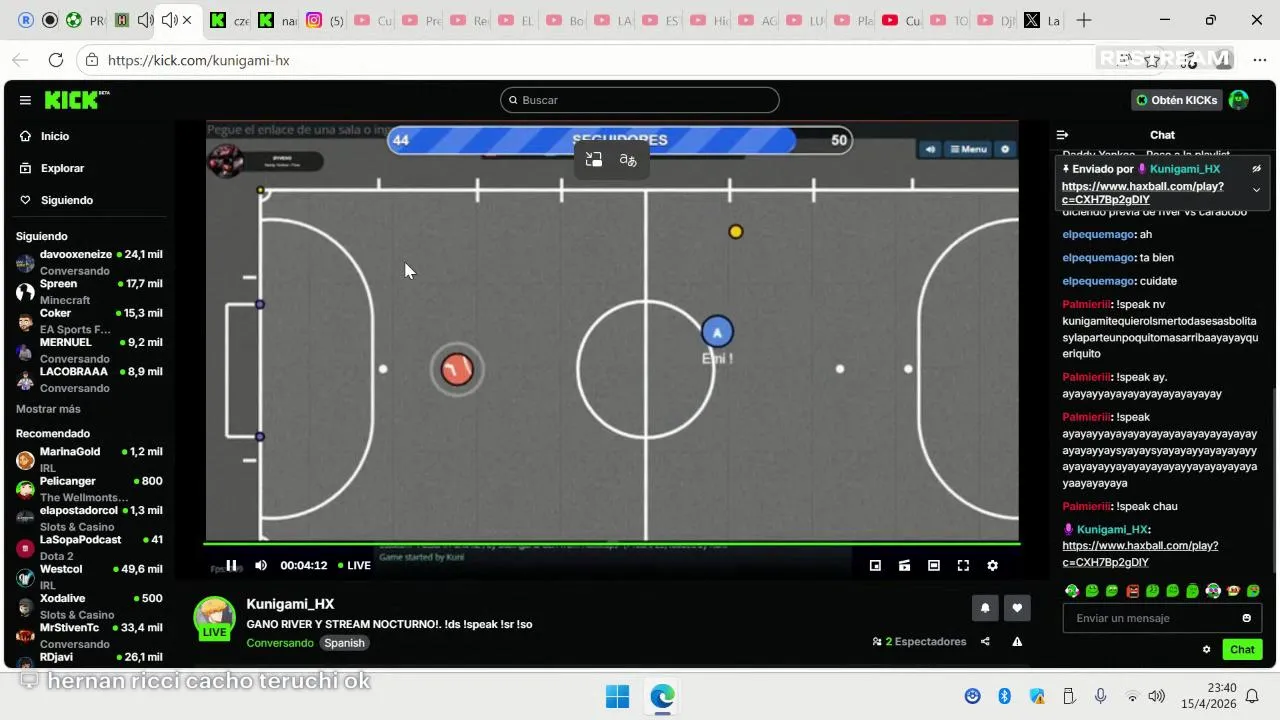Follow channel with heart button
This screenshot has width=1280, height=720.
click(1017, 607)
